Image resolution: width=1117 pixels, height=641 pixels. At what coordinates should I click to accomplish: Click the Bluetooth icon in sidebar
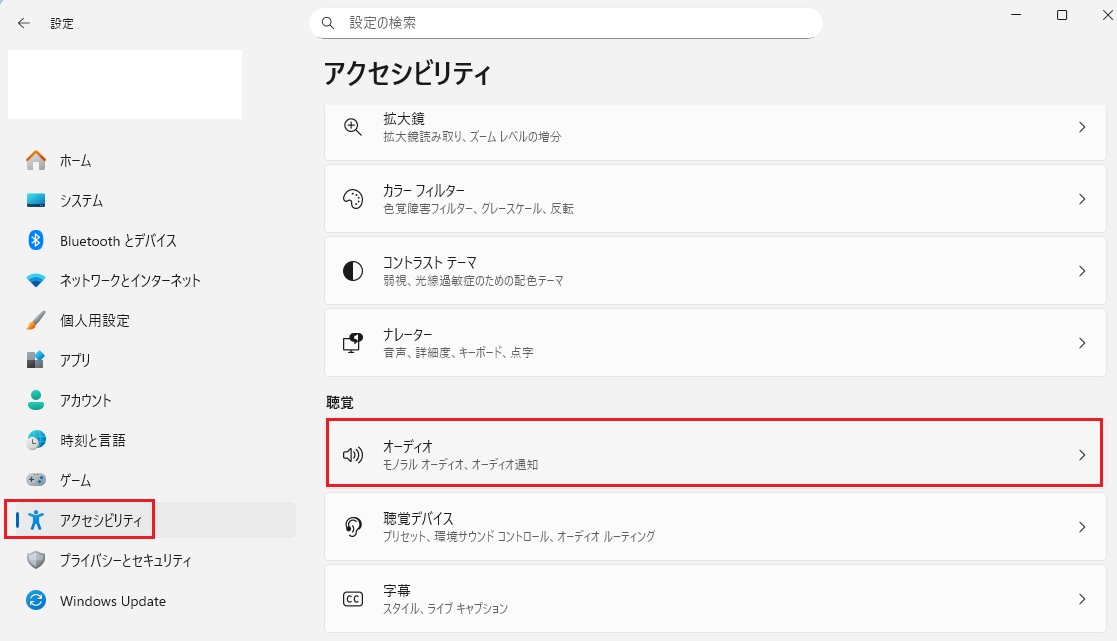pos(36,240)
